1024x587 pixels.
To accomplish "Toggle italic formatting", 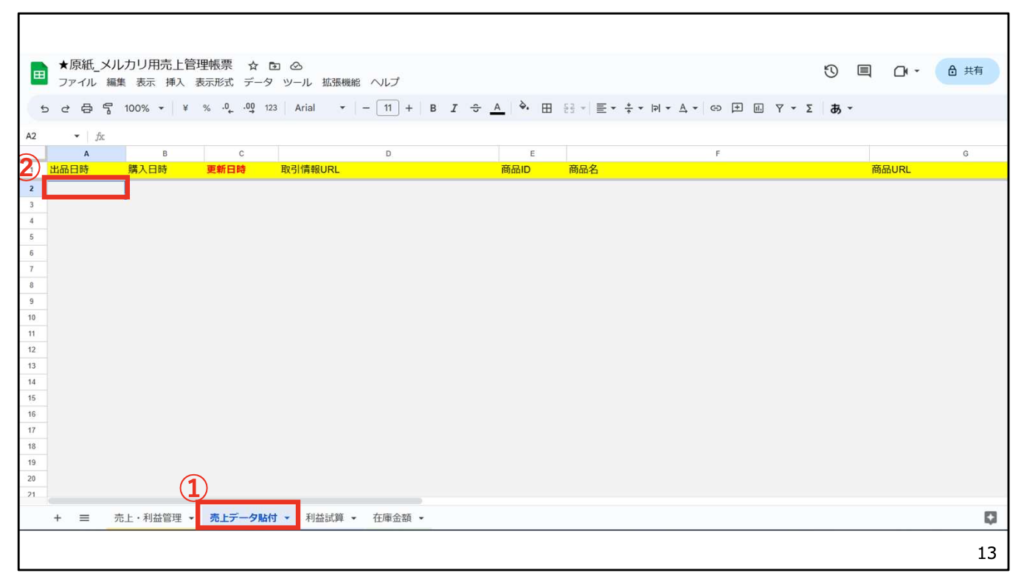I will click(x=454, y=108).
